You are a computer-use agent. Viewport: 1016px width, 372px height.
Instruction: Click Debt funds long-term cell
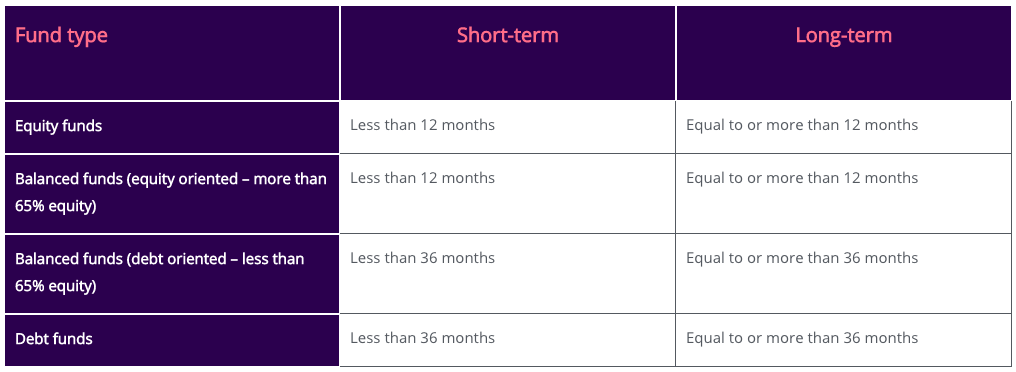pos(844,340)
